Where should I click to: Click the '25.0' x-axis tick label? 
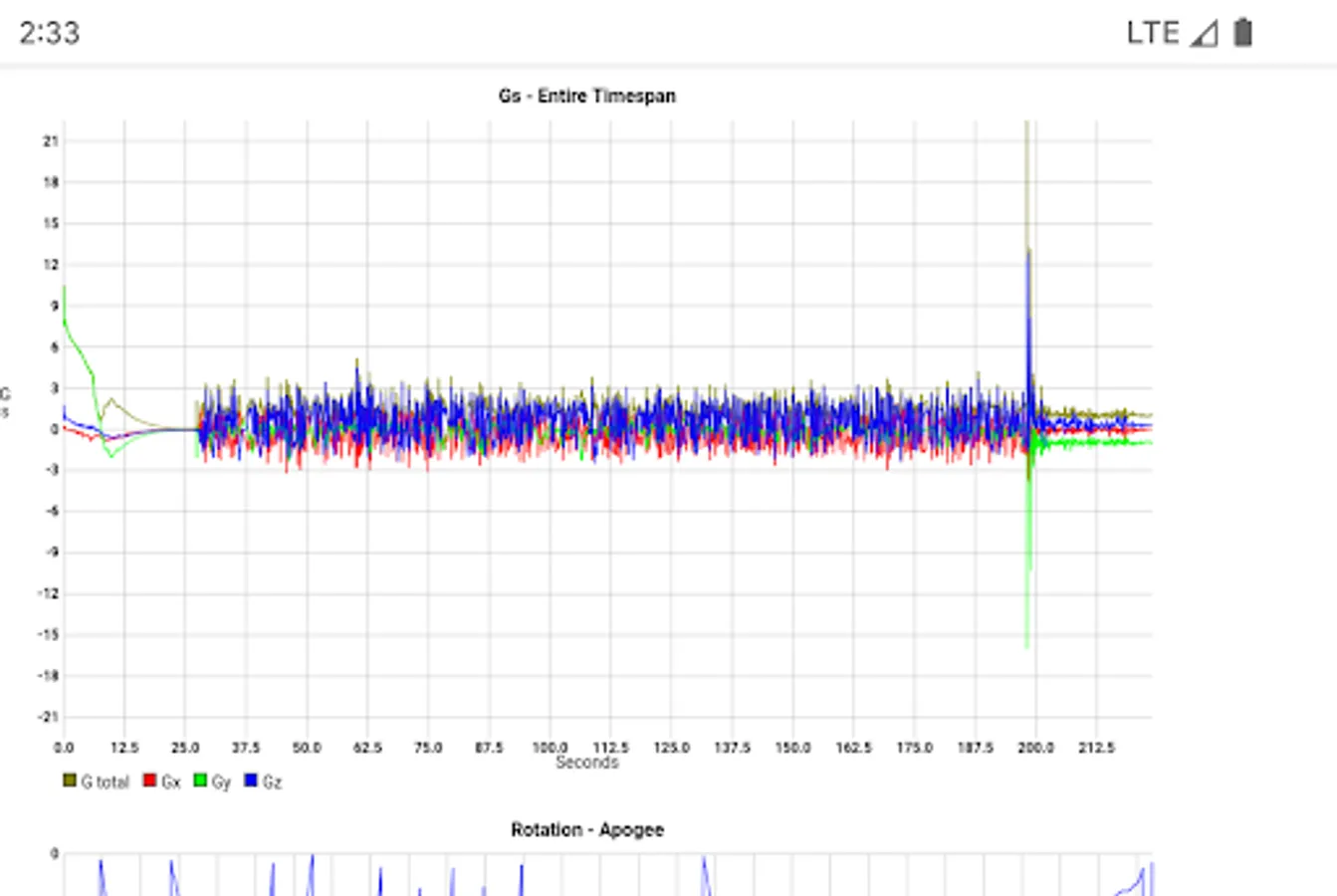[x=185, y=748]
